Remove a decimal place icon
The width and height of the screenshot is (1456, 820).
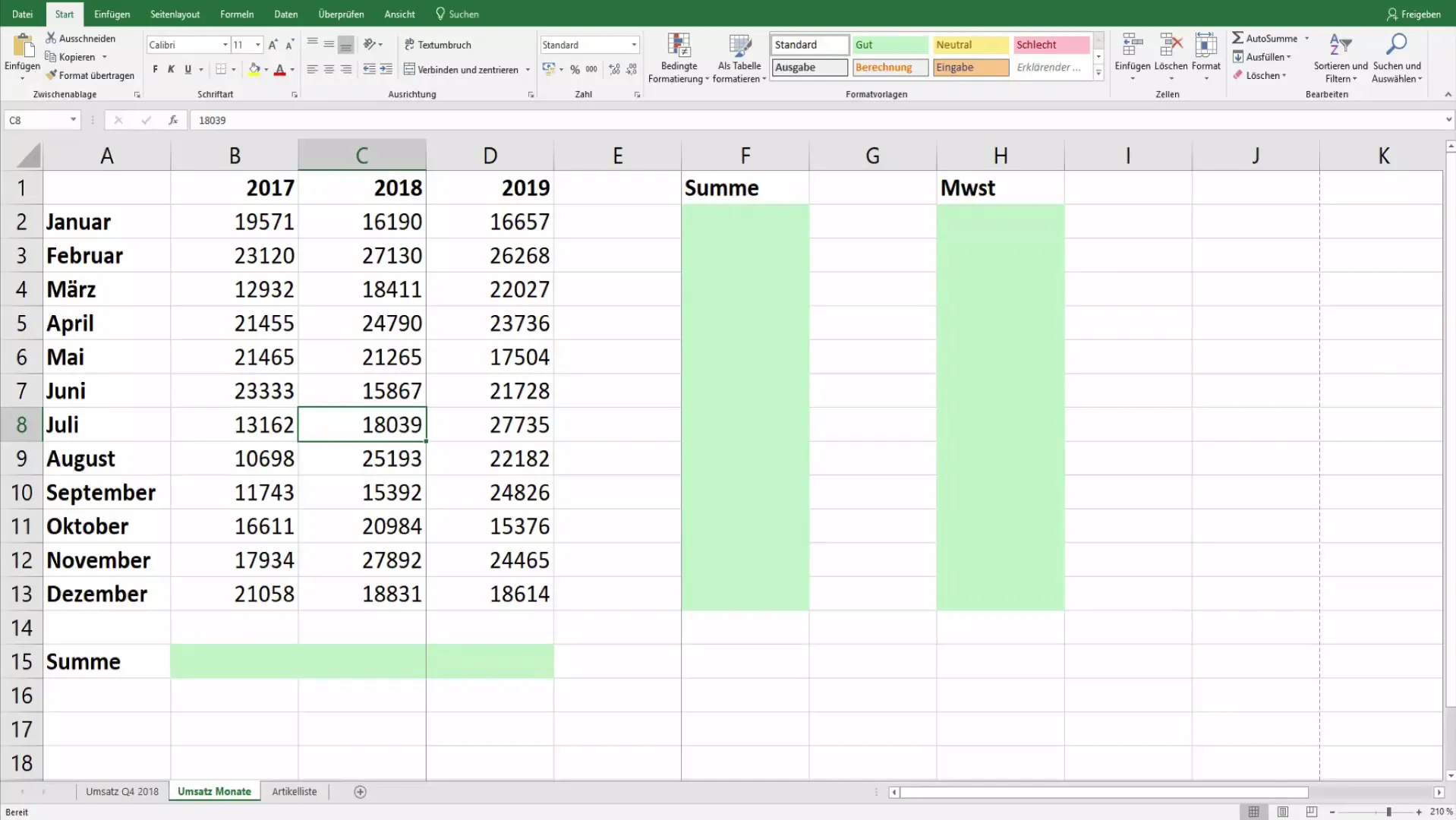point(632,69)
